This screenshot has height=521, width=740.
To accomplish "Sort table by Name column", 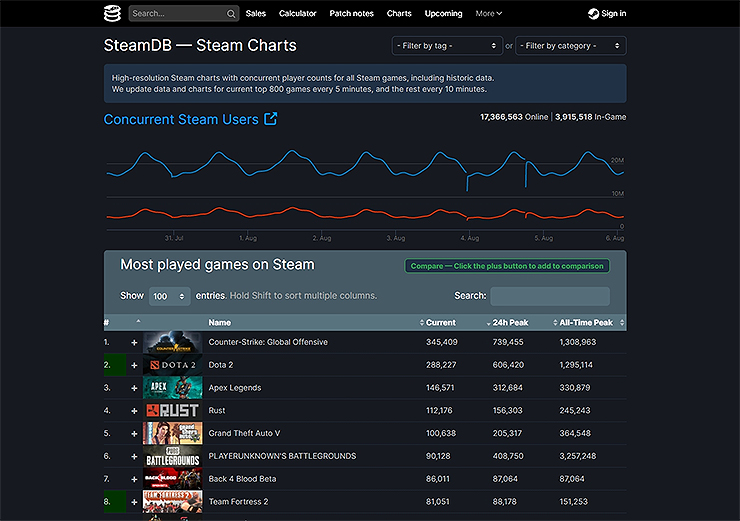I will click(219, 323).
